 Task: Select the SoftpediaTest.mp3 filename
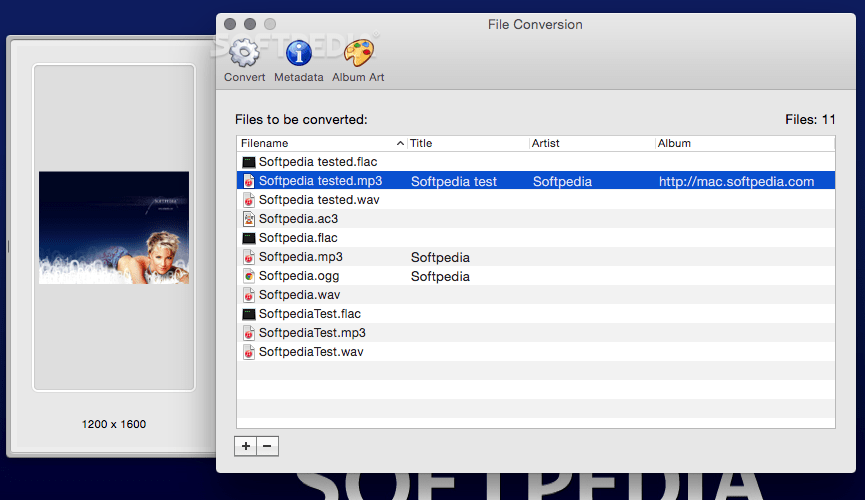coord(312,333)
